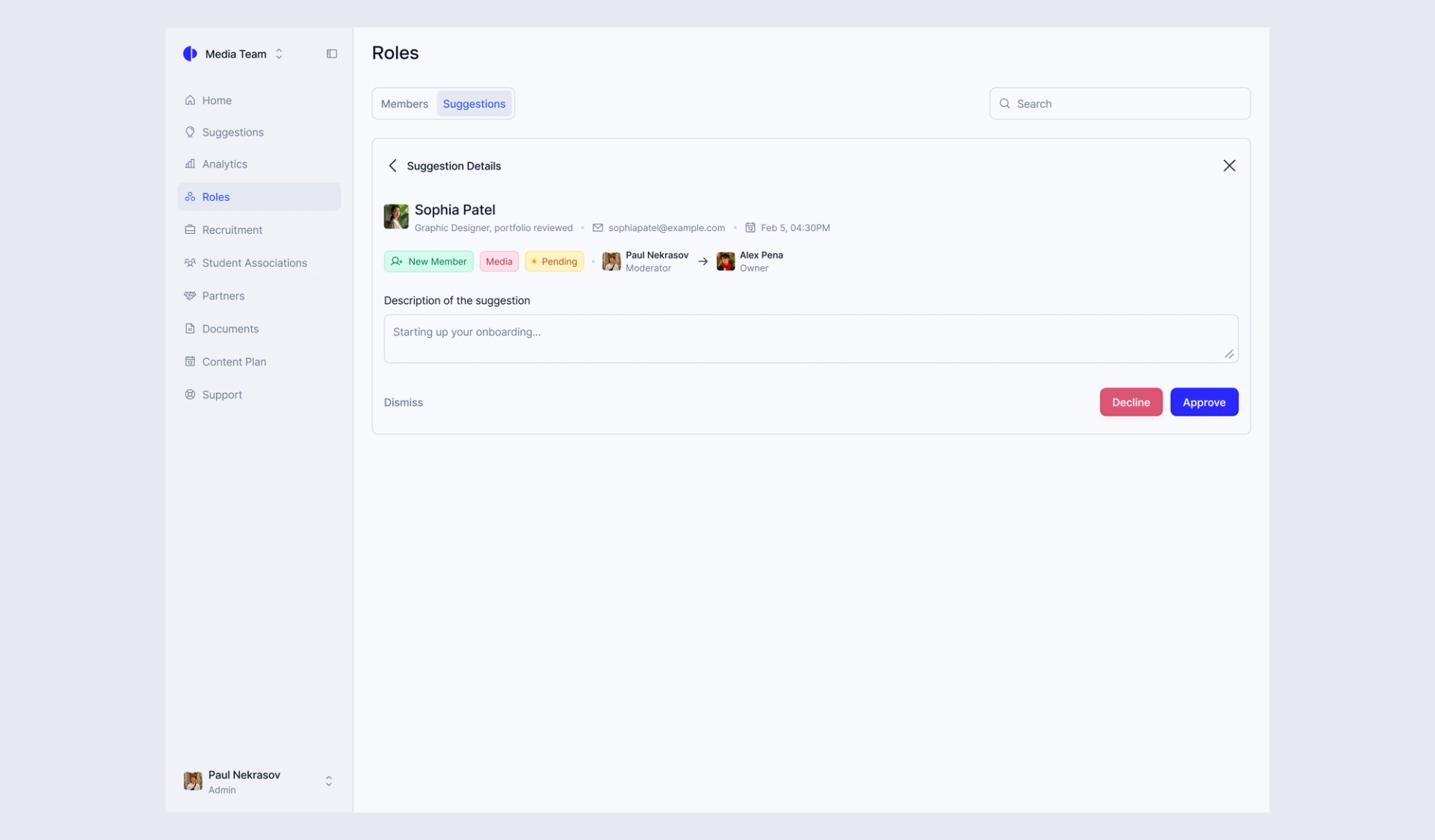Click the Feb 5, 04:30PM date text
Viewport: 1435px width, 840px height.
tap(794, 228)
